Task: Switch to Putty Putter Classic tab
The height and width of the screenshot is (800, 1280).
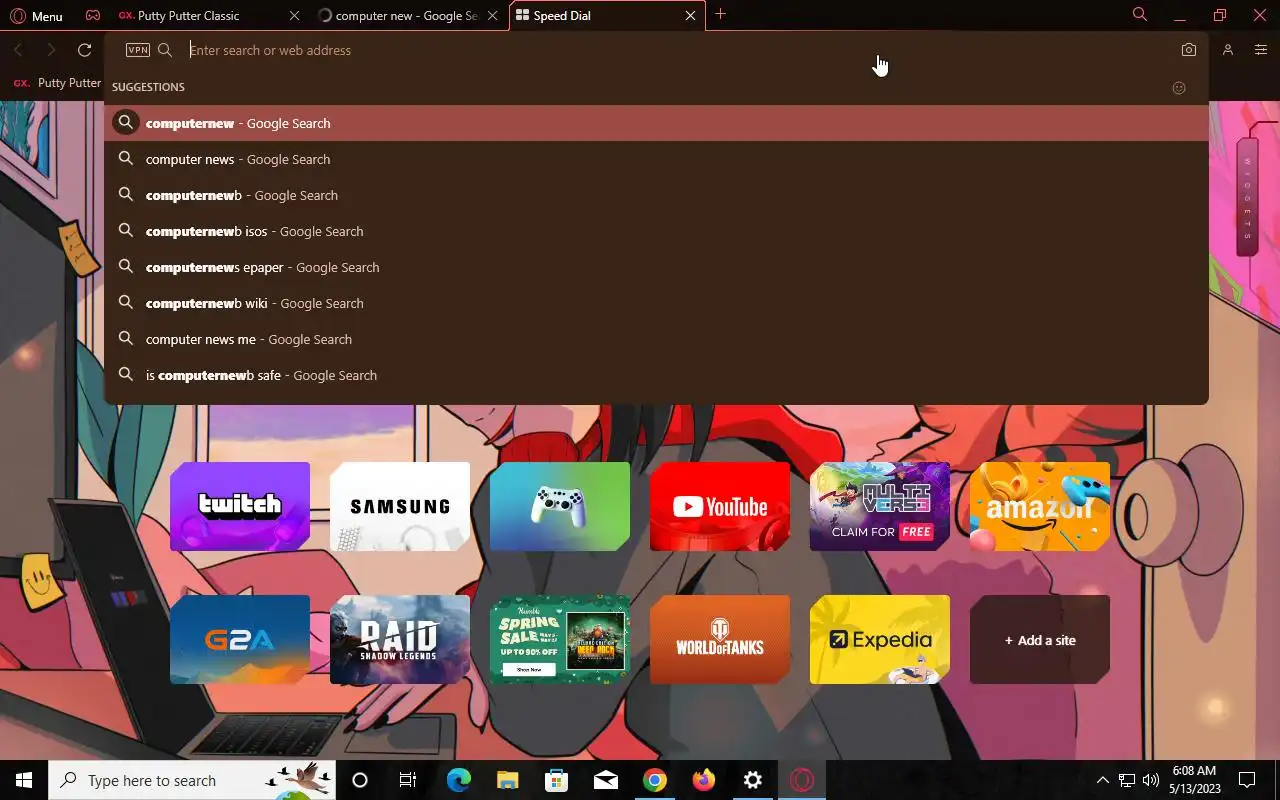Action: (188, 16)
